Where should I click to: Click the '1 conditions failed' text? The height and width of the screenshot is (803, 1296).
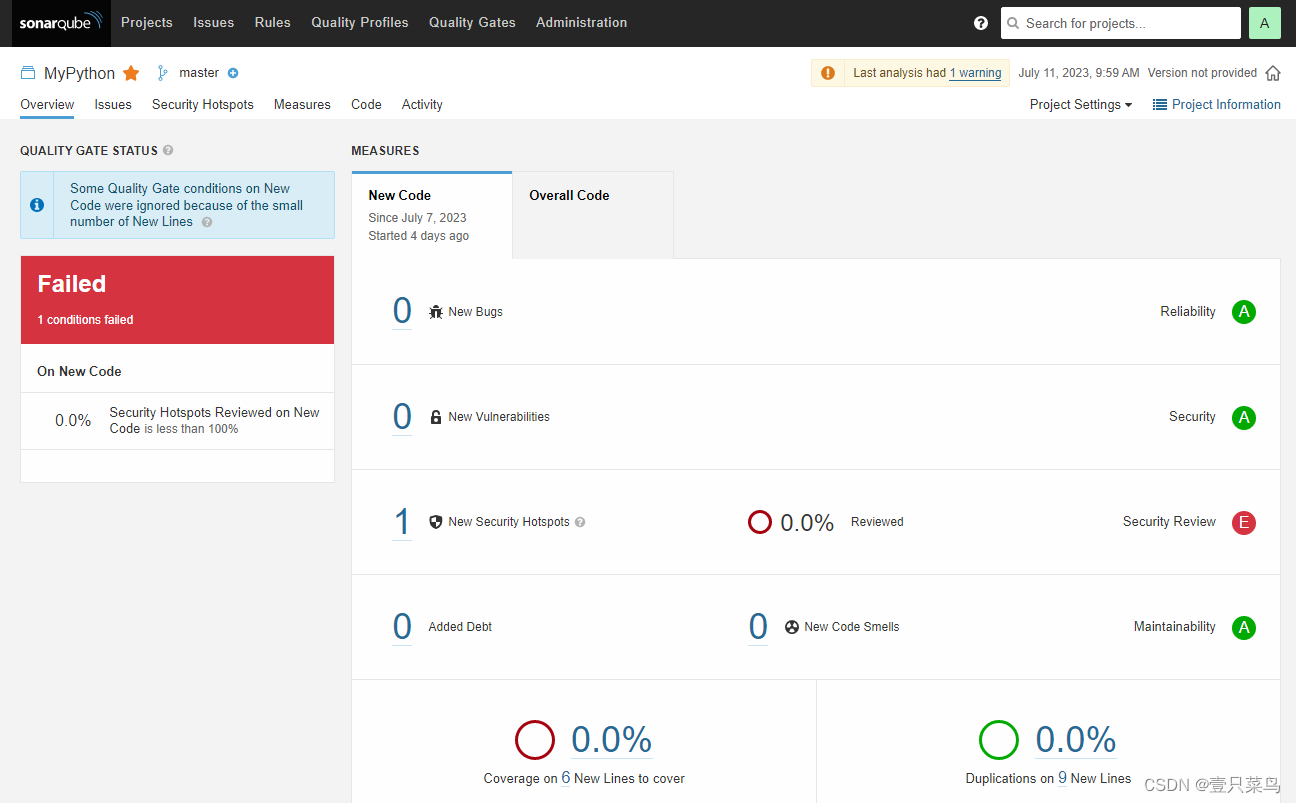point(85,320)
